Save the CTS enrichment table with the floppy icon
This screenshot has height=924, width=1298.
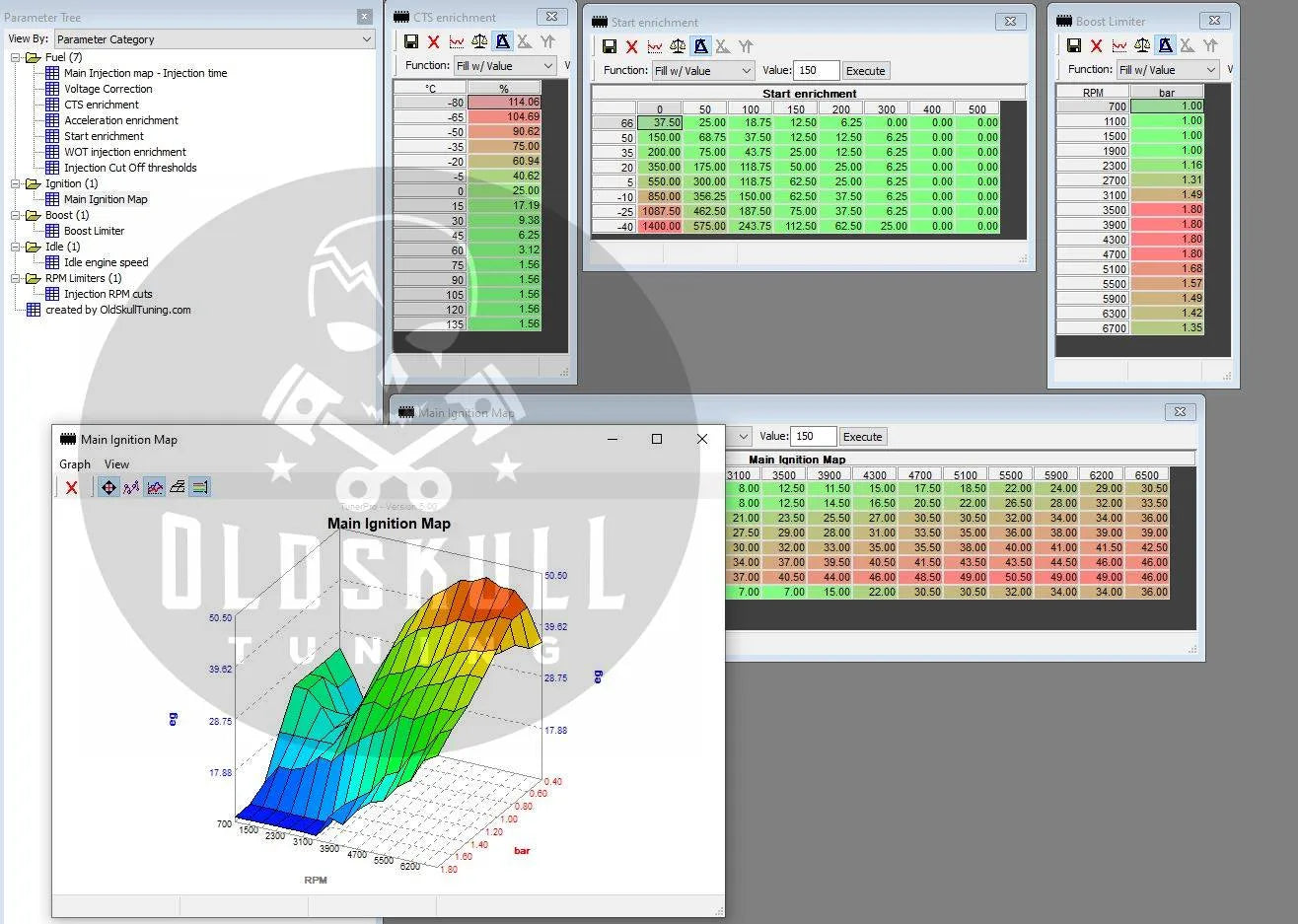click(411, 41)
